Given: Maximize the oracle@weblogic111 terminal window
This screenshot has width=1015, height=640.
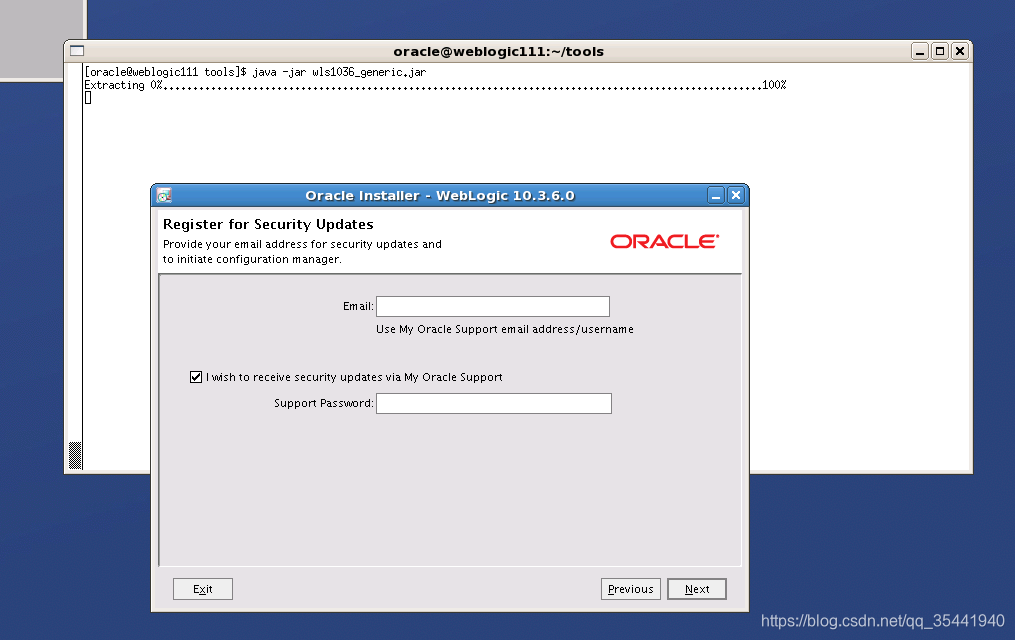Looking at the screenshot, I should [x=940, y=51].
